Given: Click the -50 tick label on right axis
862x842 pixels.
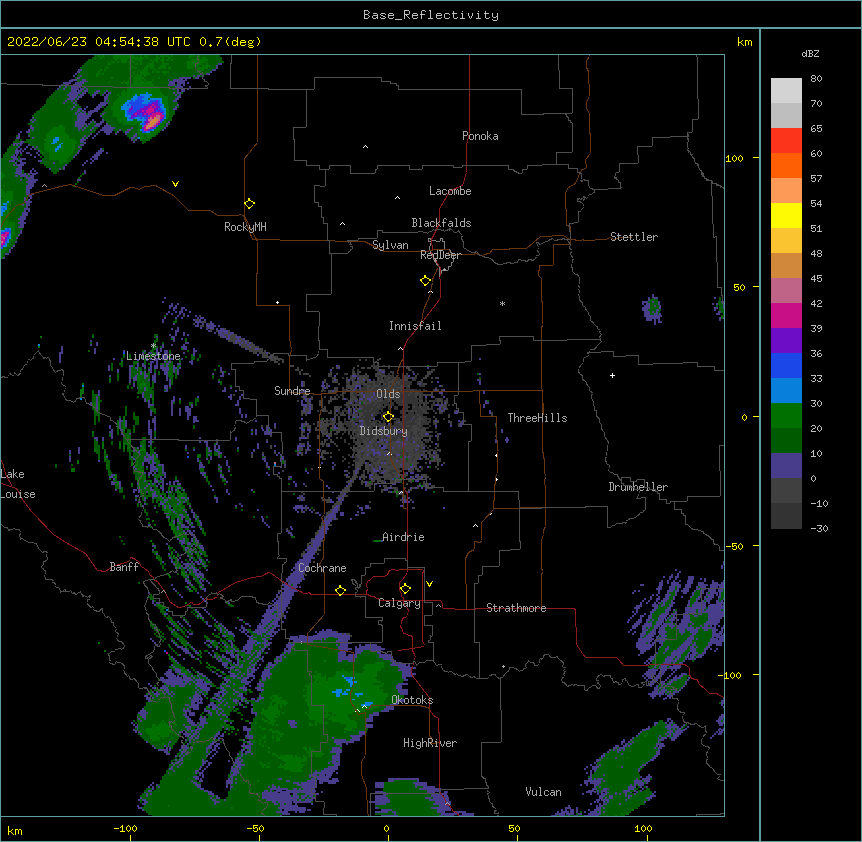Looking at the screenshot, I should click(x=734, y=546).
